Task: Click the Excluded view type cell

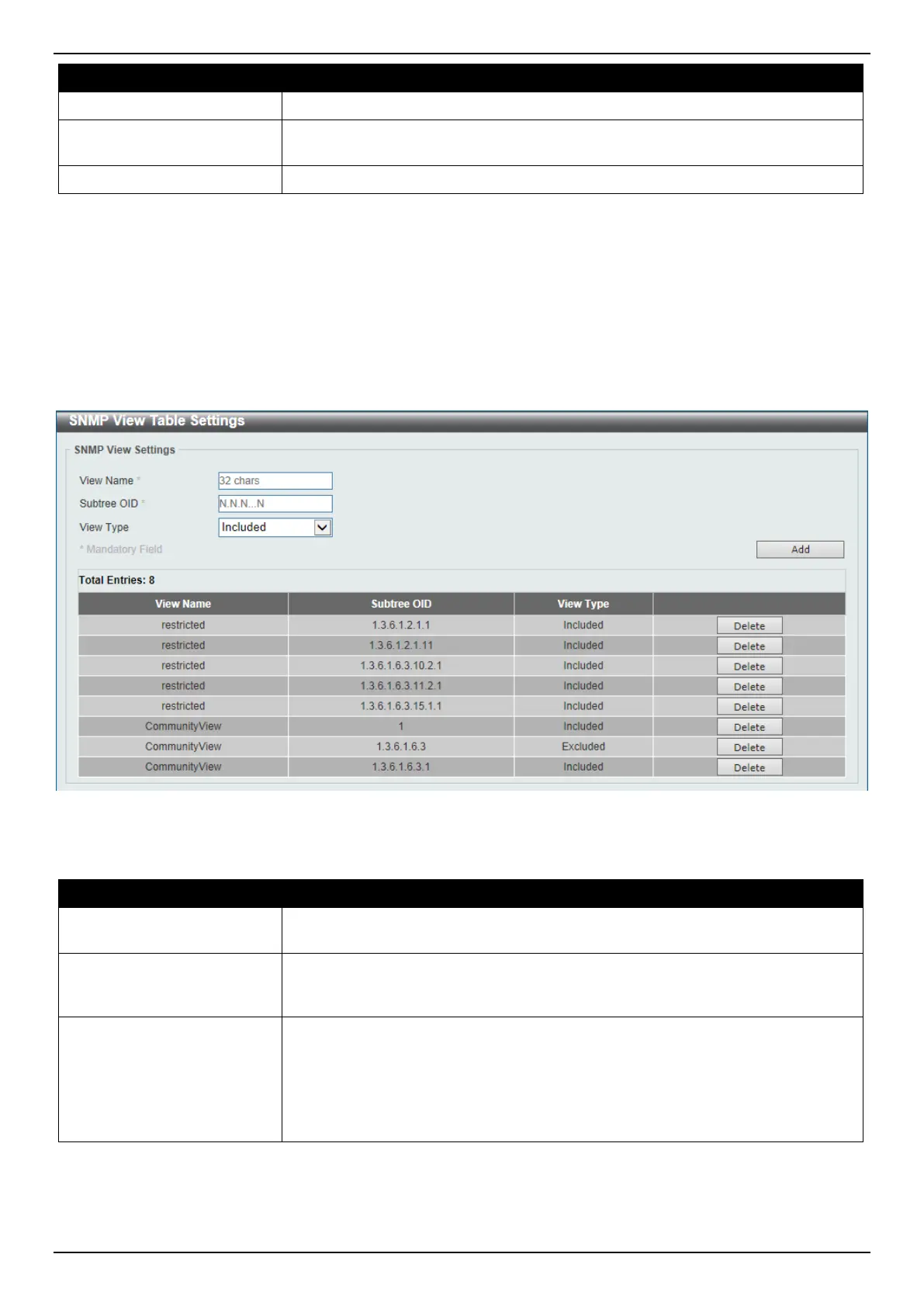Action: click(583, 746)
